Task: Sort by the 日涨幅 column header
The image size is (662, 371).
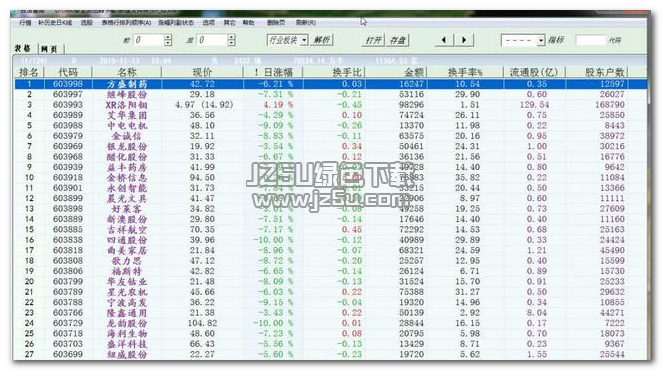Action: [x=273, y=72]
